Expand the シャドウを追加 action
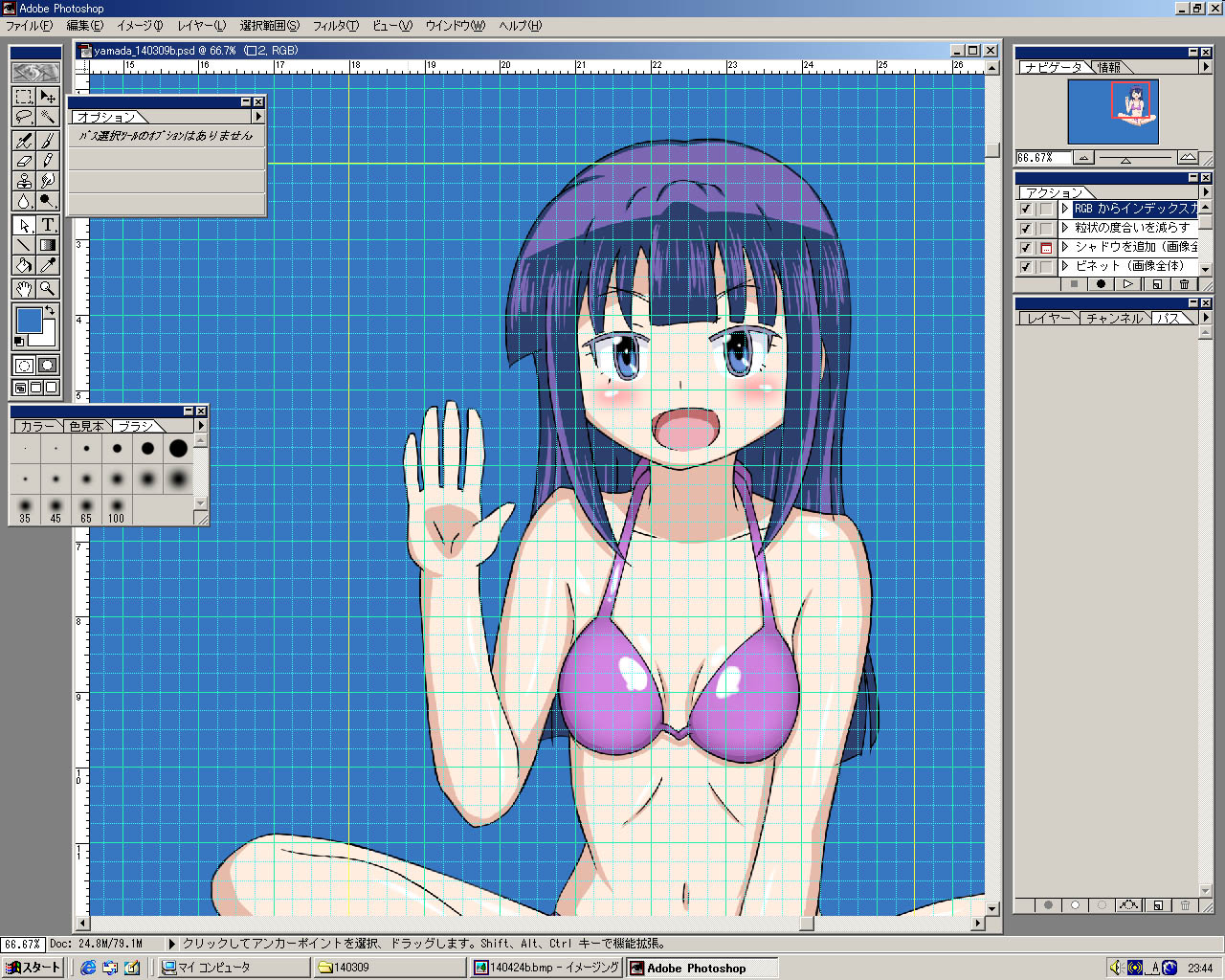The image size is (1225, 980). pyautogui.click(x=1065, y=247)
